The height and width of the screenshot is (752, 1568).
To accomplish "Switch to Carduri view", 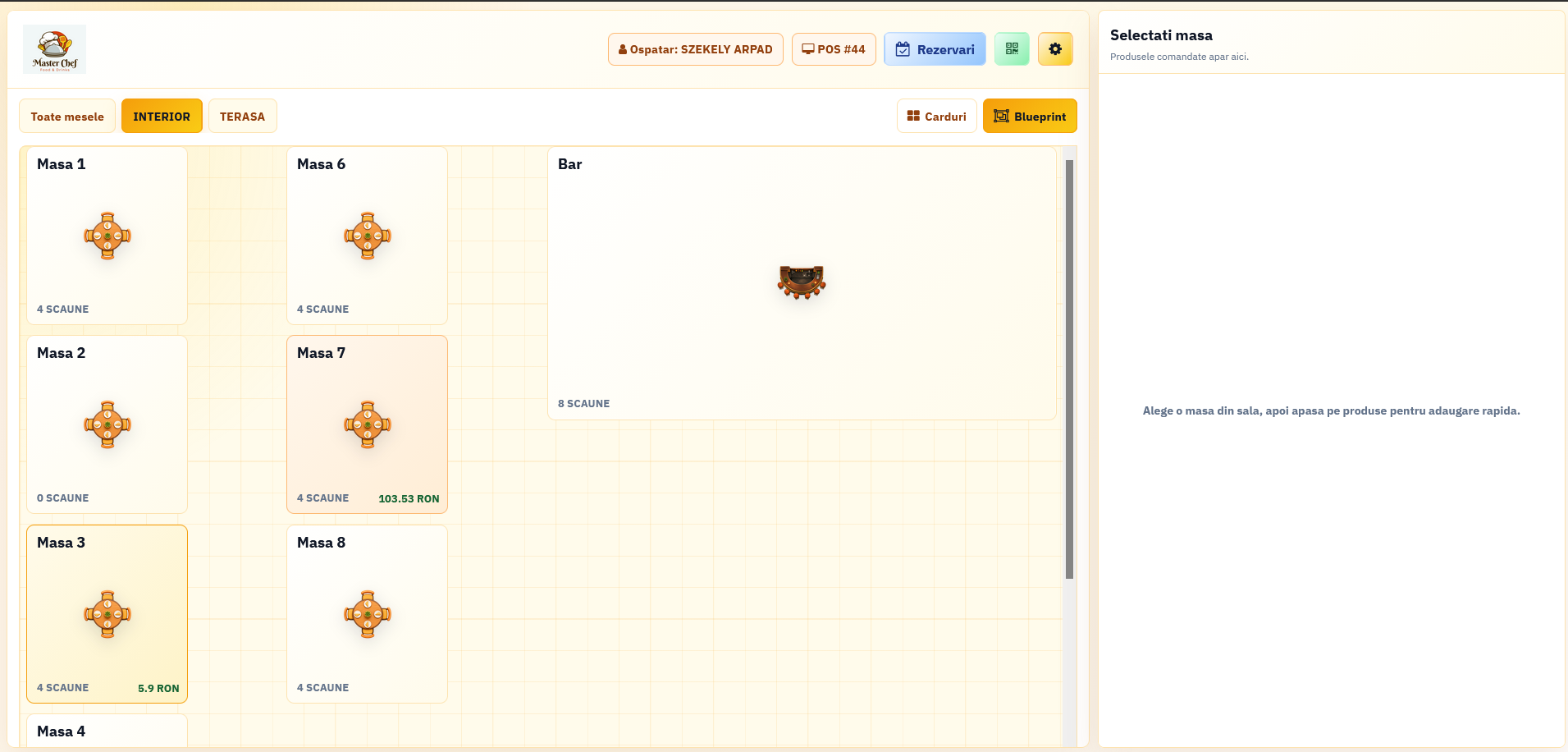I will pos(936,116).
